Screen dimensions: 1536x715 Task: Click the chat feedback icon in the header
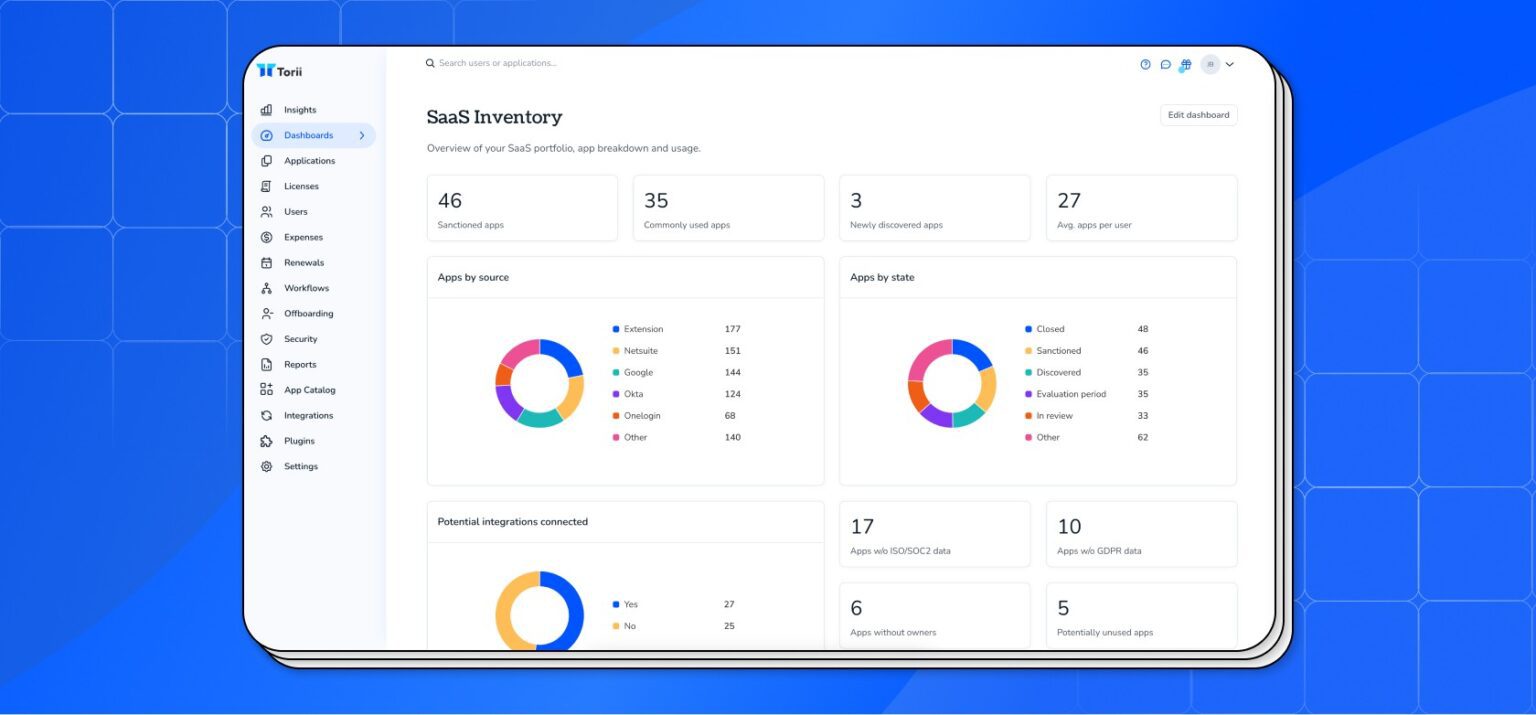point(1165,64)
